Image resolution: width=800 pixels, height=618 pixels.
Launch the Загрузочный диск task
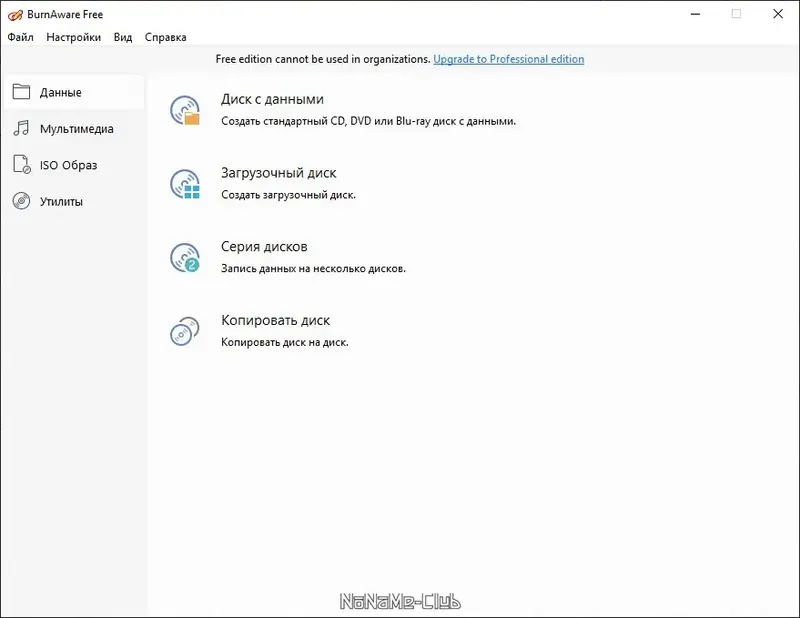[x=278, y=173]
